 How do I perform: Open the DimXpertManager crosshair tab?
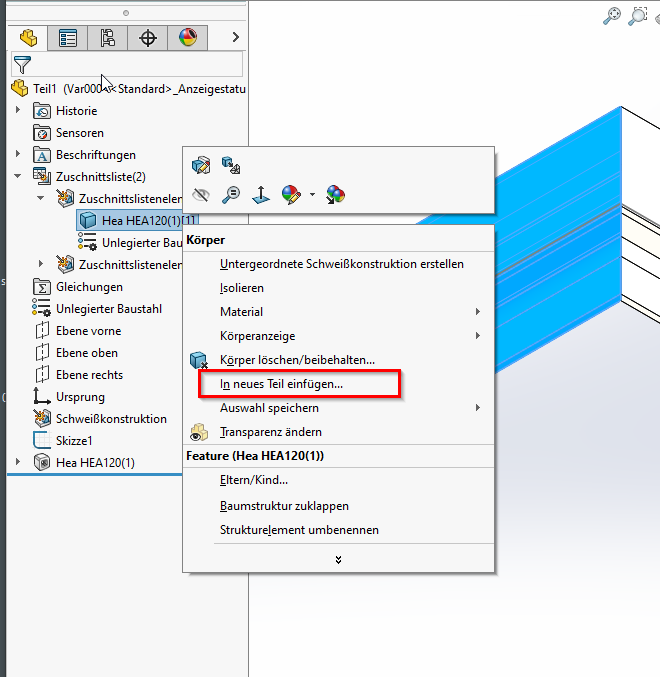148,38
